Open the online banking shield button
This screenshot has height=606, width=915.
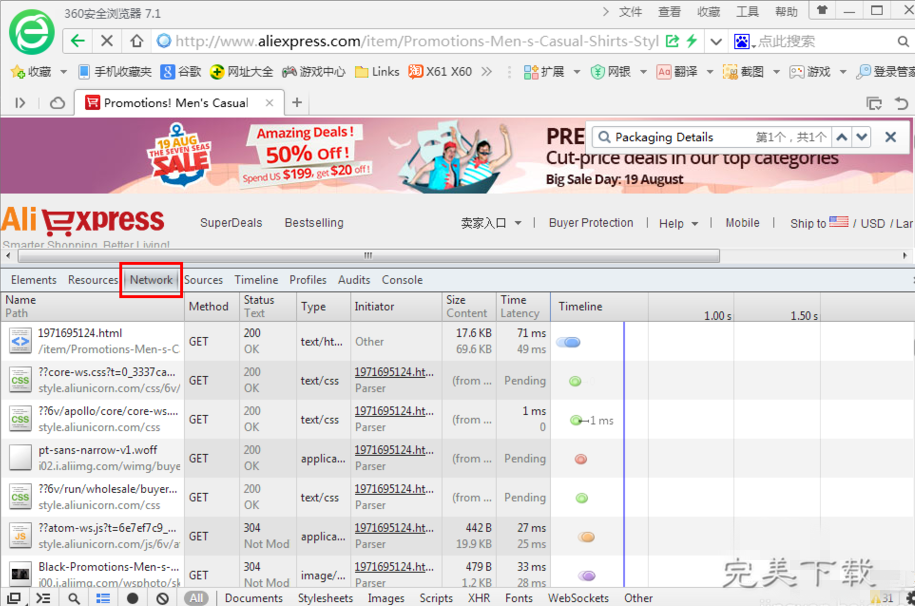point(611,72)
